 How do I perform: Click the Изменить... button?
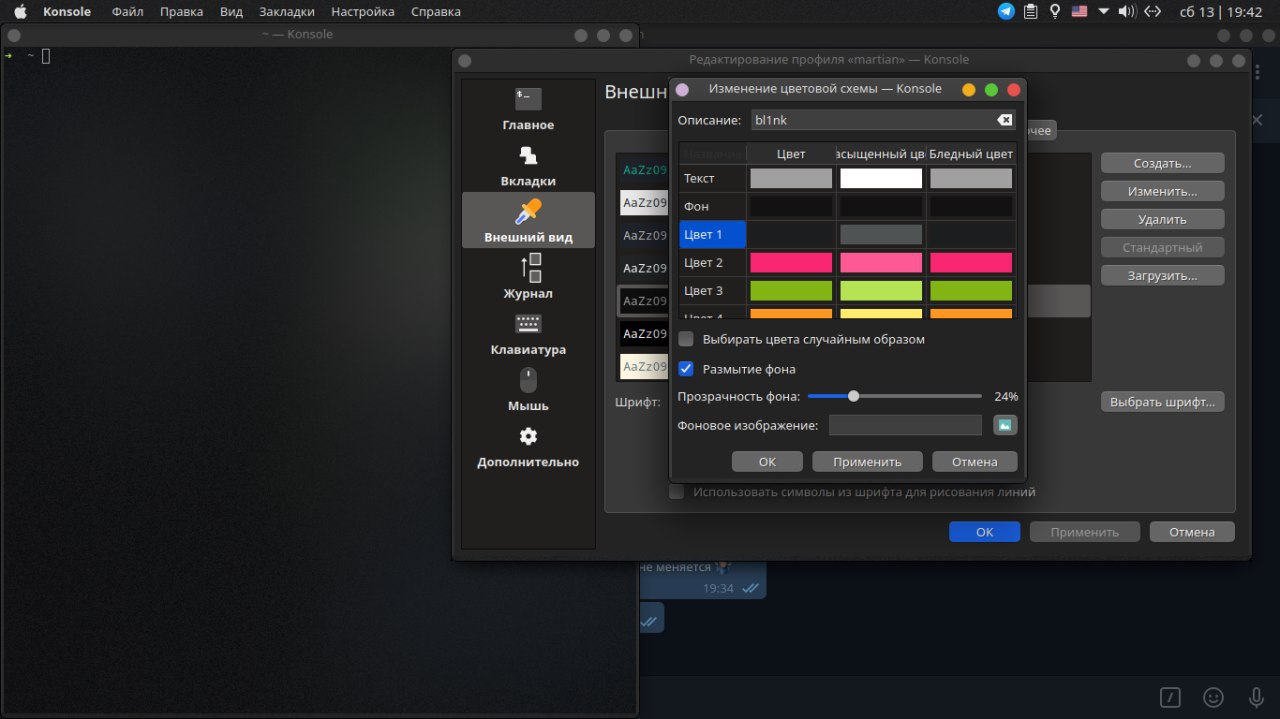pyautogui.click(x=1163, y=191)
